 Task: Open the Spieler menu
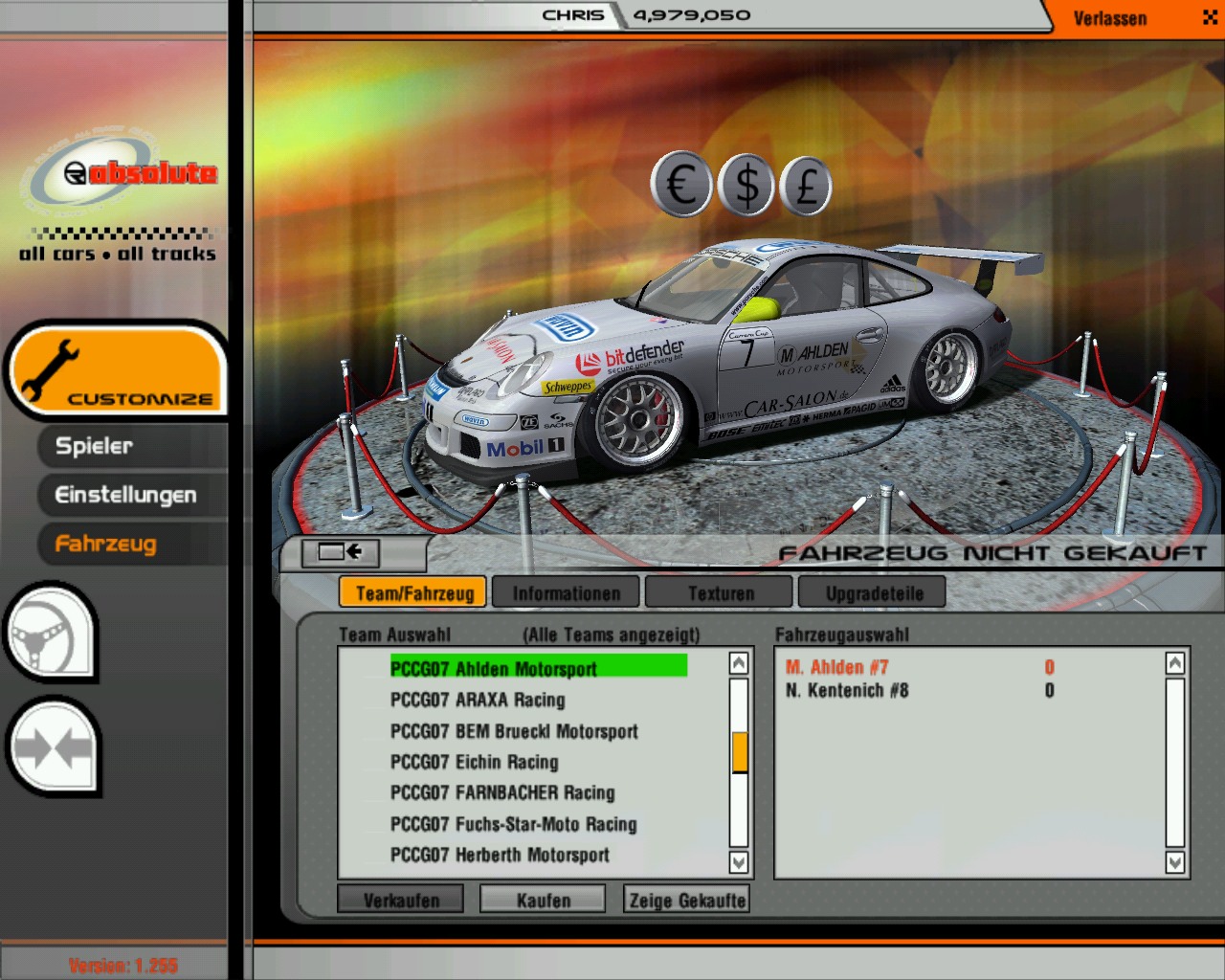click(x=94, y=446)
